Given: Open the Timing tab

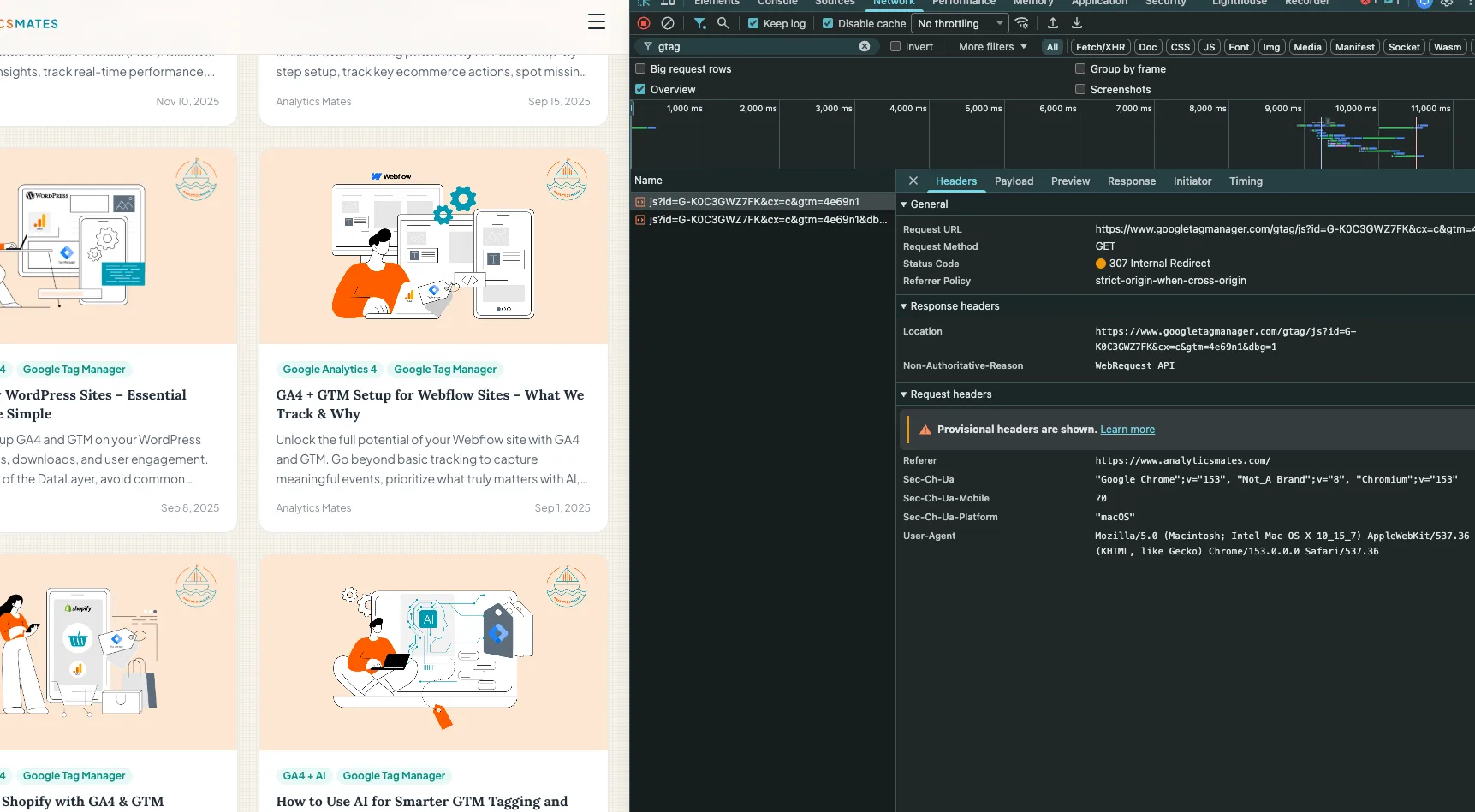Looking at the screenshot, I should (x=1246, y=181).
